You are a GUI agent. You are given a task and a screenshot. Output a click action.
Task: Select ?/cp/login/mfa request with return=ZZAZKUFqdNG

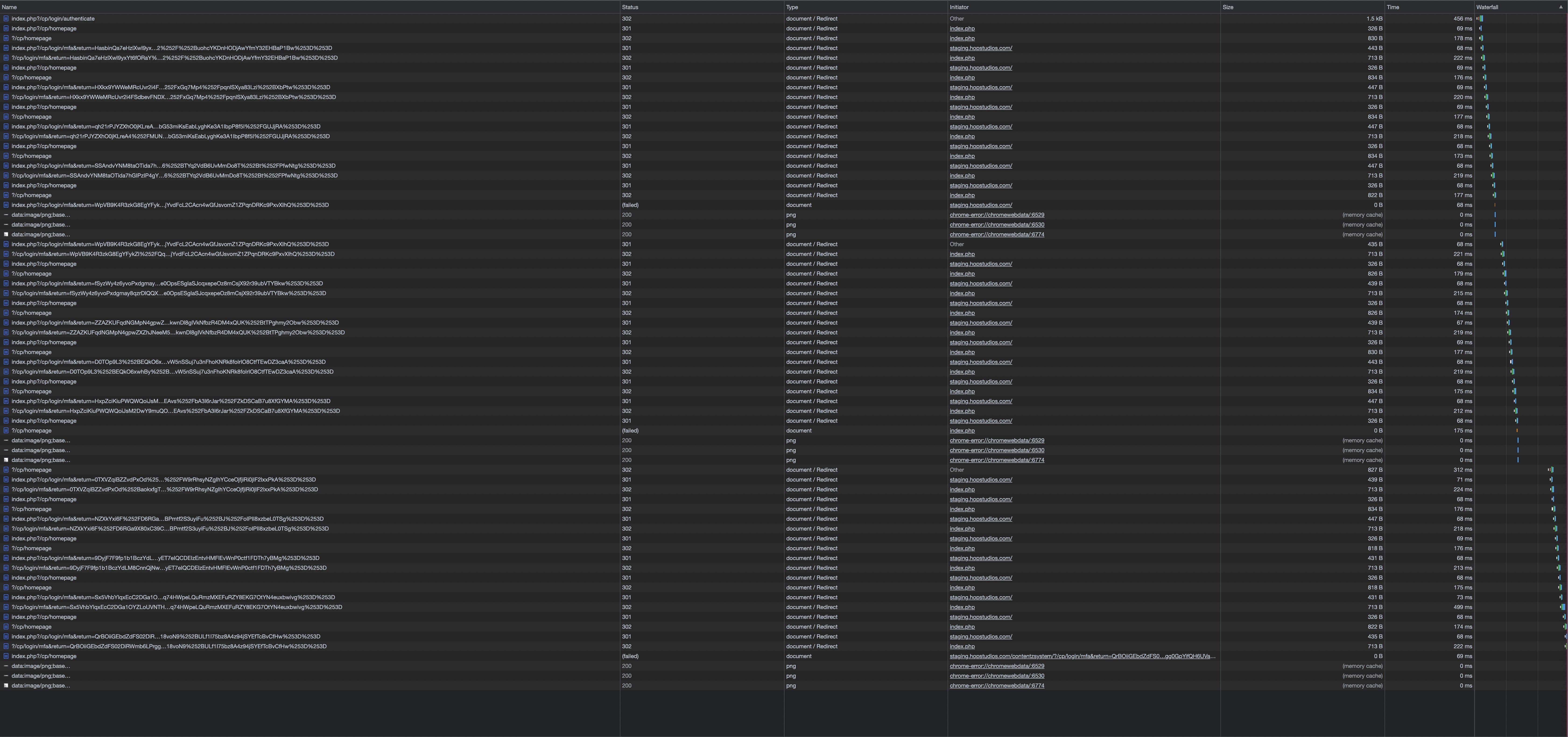pos(178,333)
